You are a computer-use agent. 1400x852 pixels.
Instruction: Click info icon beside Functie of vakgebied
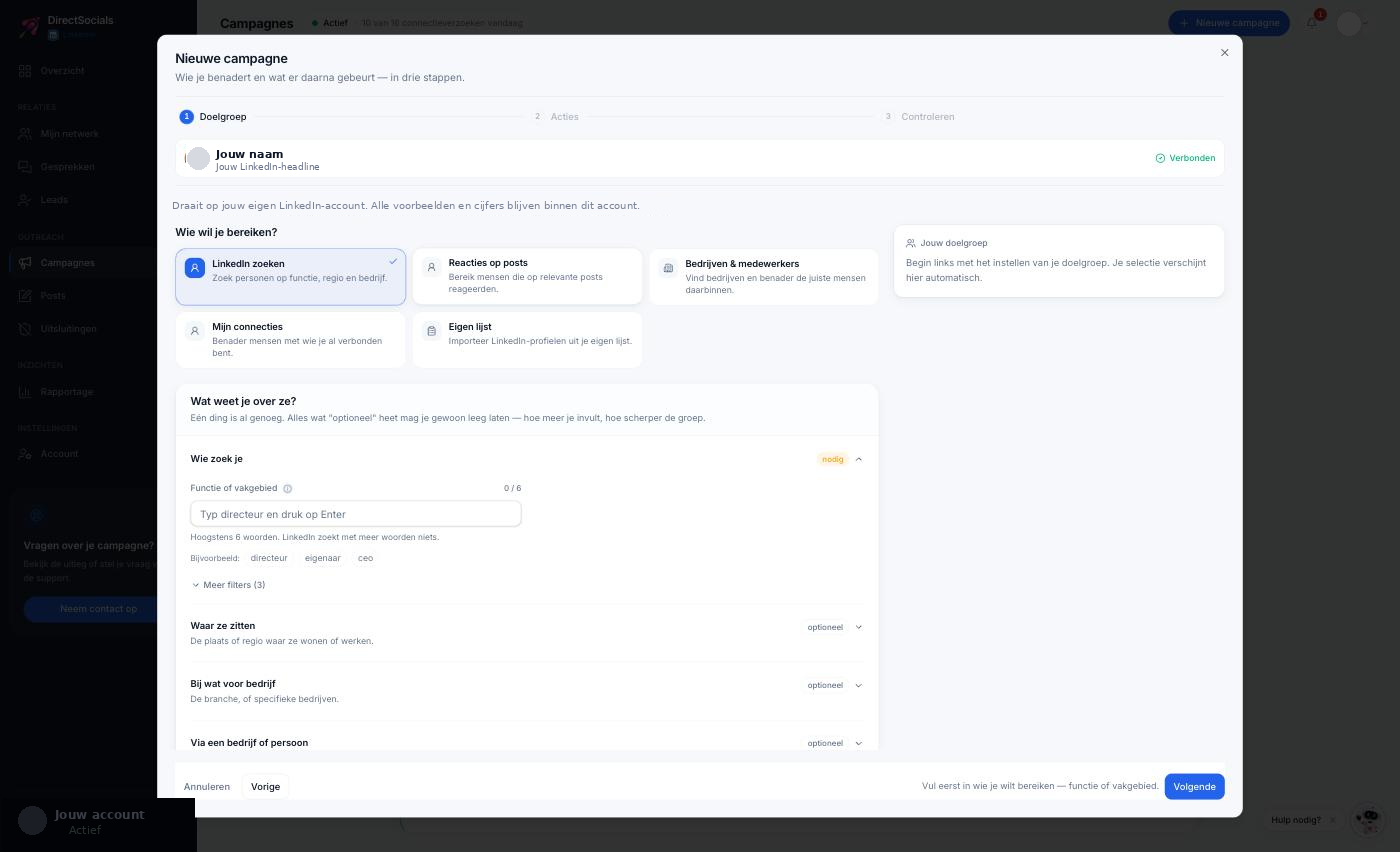point(288,489)
